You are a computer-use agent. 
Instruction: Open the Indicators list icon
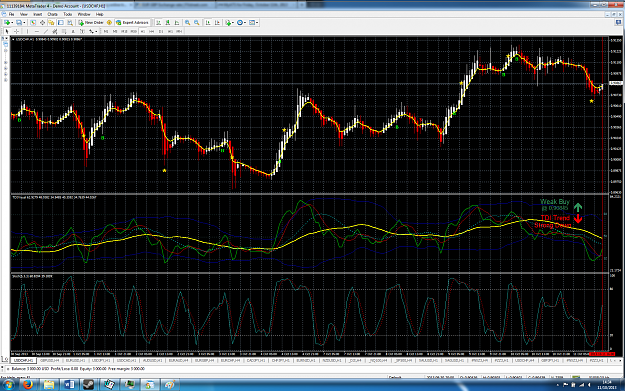point(228,23)
